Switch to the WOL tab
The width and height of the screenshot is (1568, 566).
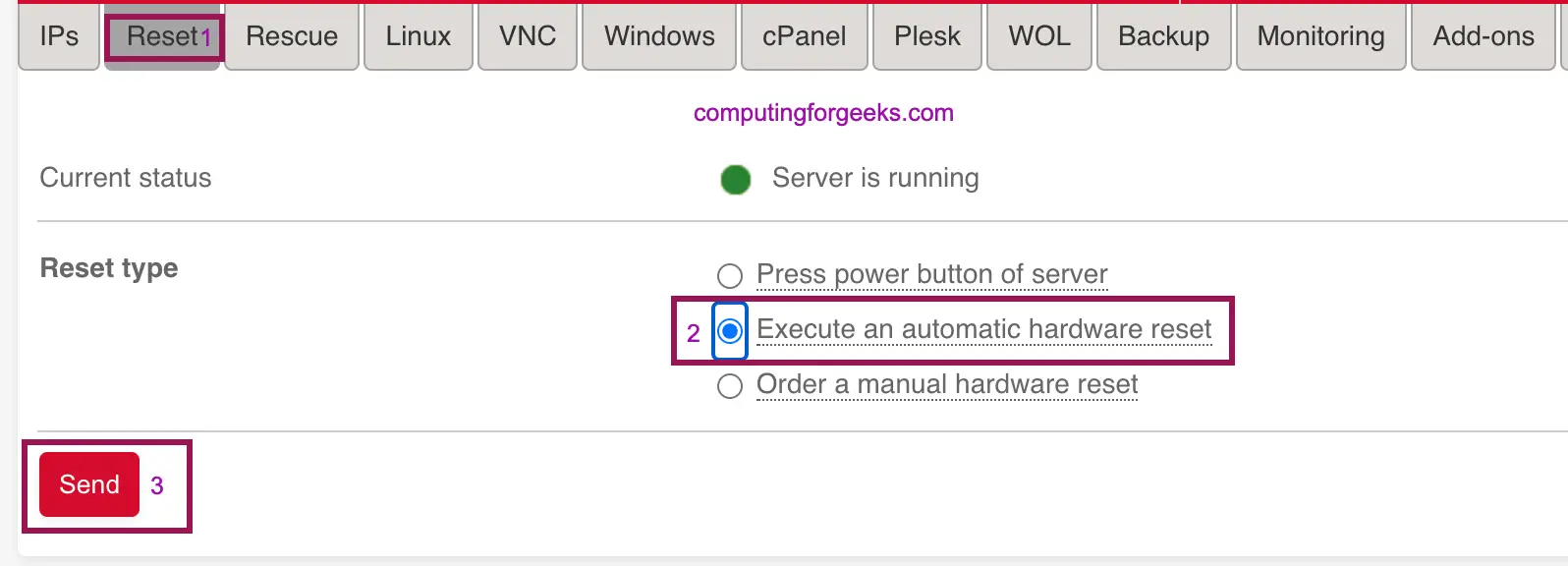click(1038, 36)
